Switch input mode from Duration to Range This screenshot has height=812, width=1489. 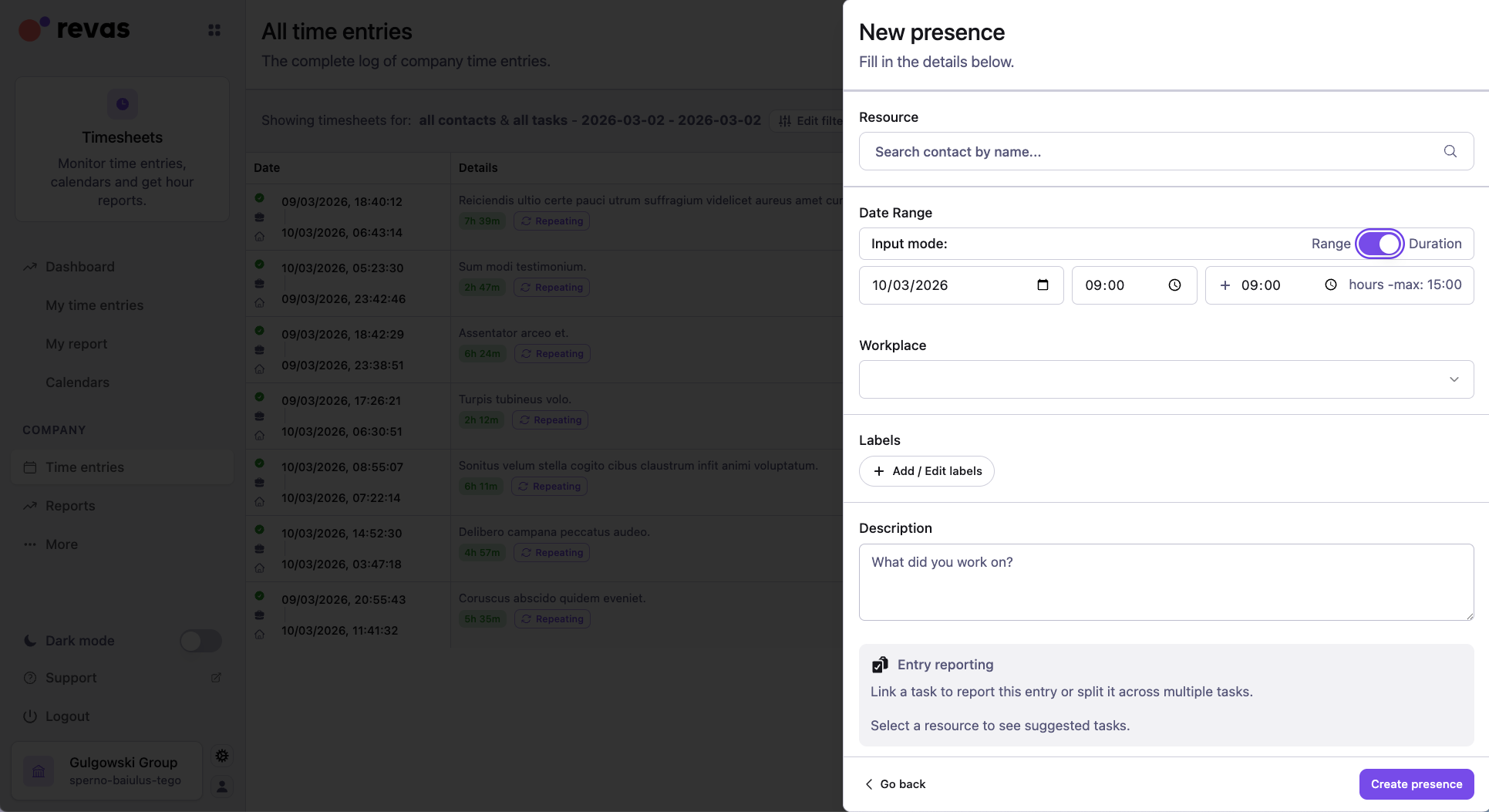(x=1380, y=244)
